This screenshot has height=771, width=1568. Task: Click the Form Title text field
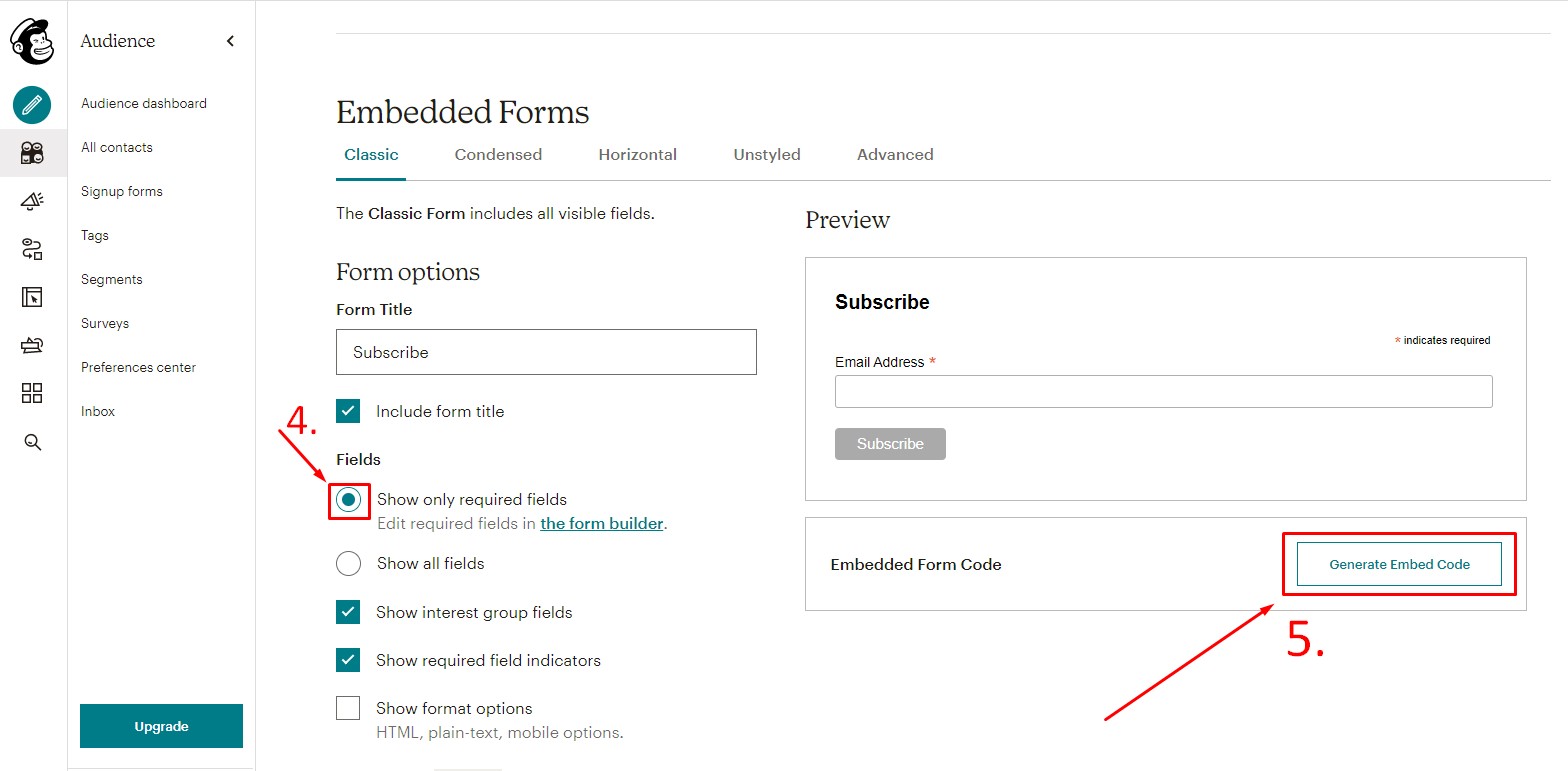click(x=546, y=352)
